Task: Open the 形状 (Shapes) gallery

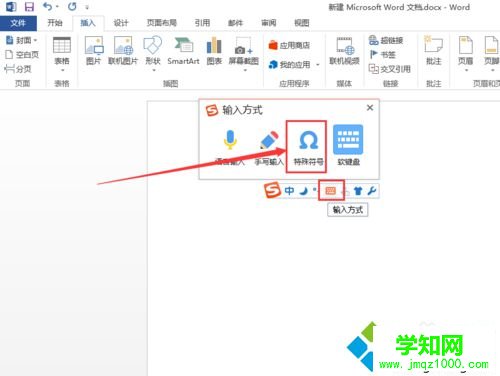Action: 153,53
